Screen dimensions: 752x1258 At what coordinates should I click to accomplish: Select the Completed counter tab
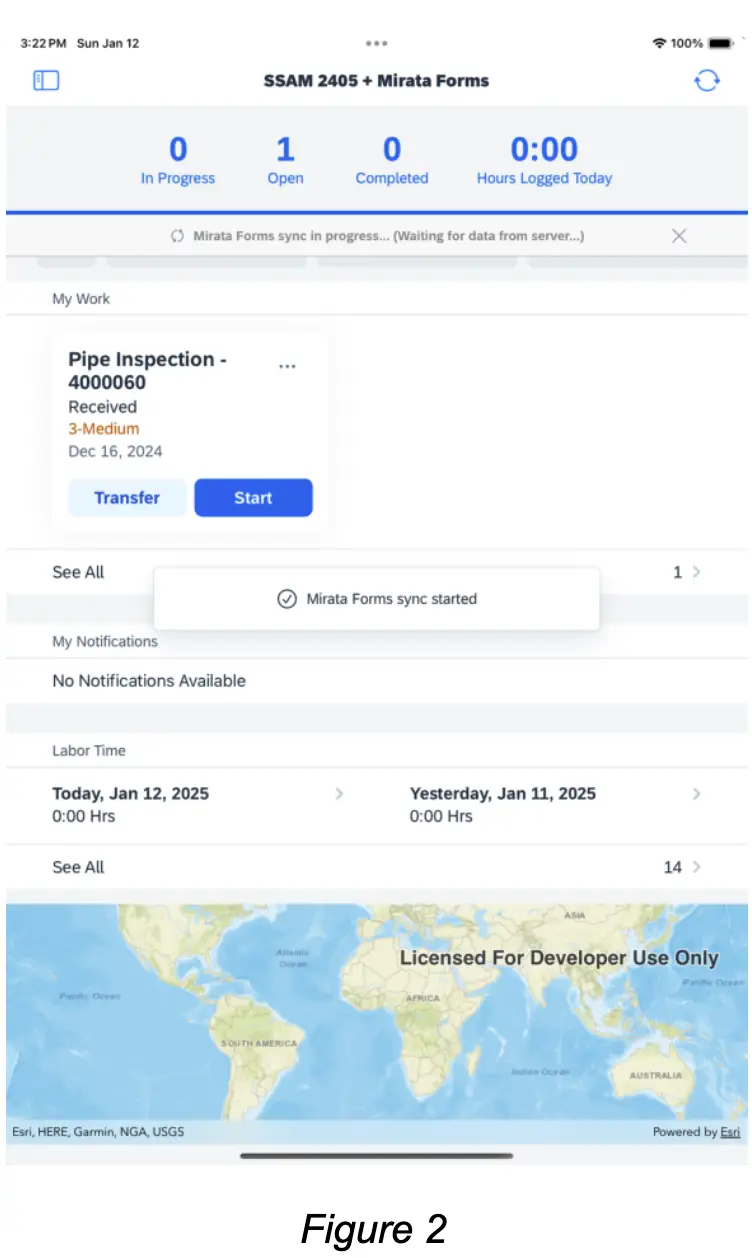click(392, 160)
